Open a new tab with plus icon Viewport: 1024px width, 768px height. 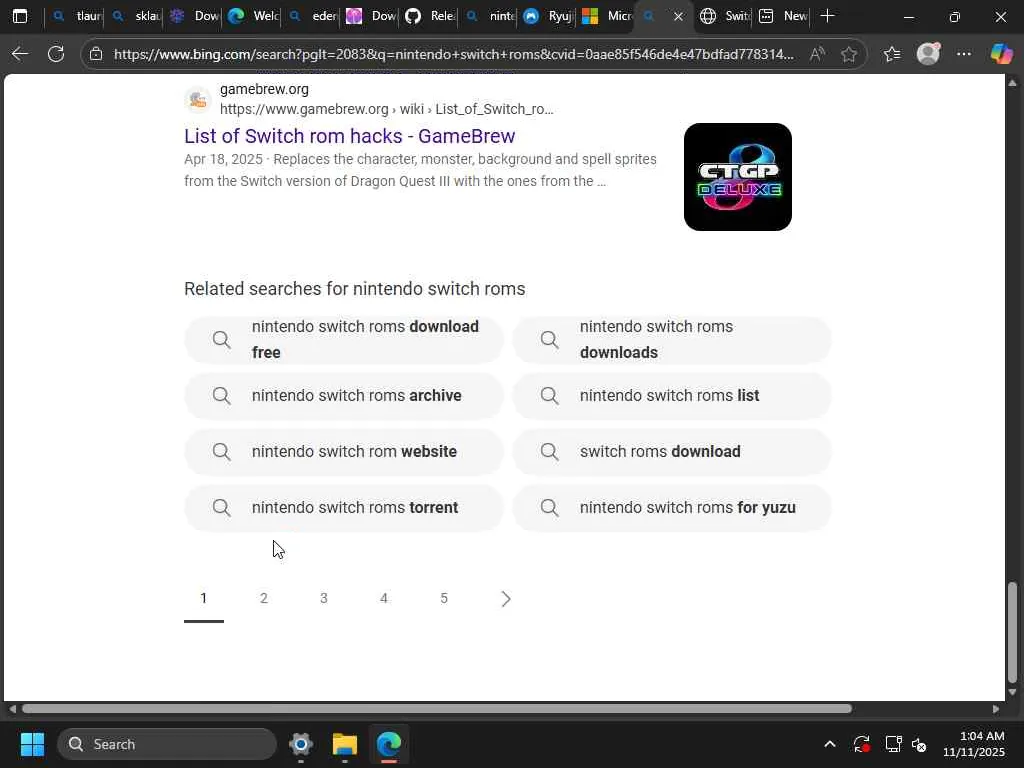click(x=827, y=16)
